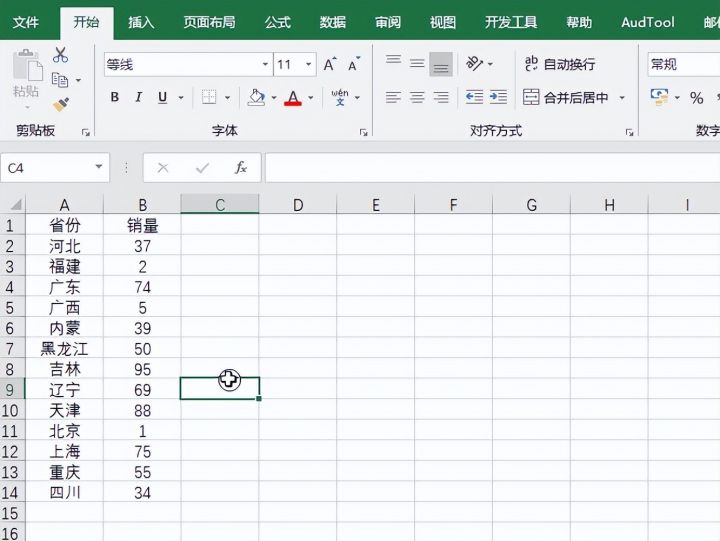Screen dimensions: 720x541
Task: Decrease indent icon
Action: (474, 97)
